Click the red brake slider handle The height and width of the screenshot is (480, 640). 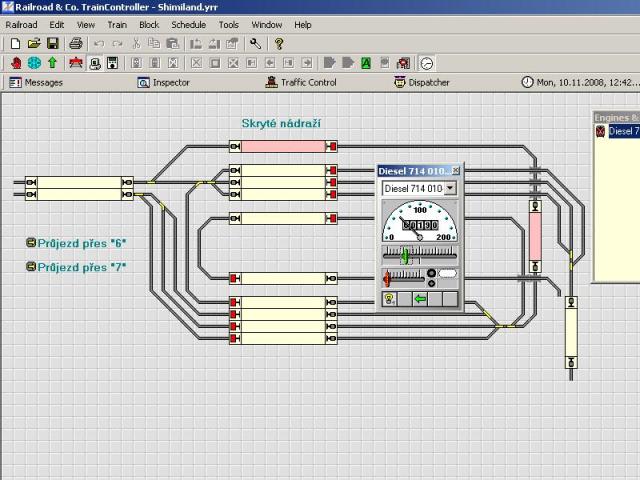pyautogui.click(x=387, y=279)
